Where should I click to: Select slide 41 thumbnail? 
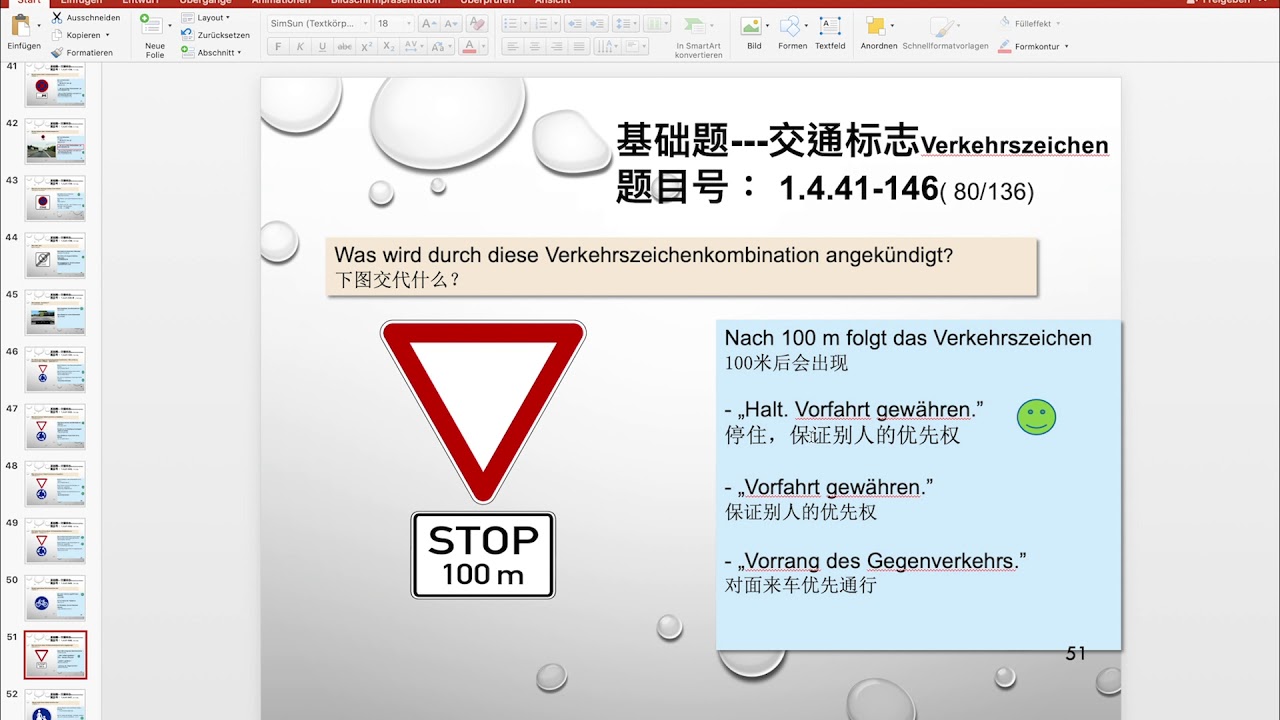click(x=55, y=85)
